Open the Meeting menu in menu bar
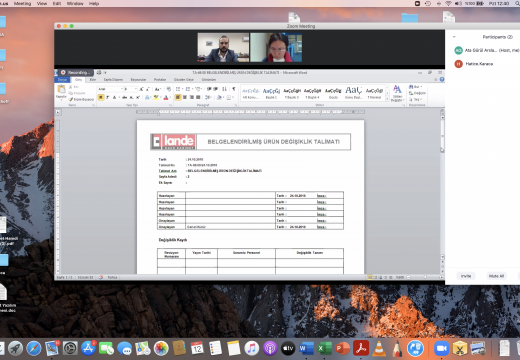The width and height of the screenshot is (520, 360). (22, 3)
